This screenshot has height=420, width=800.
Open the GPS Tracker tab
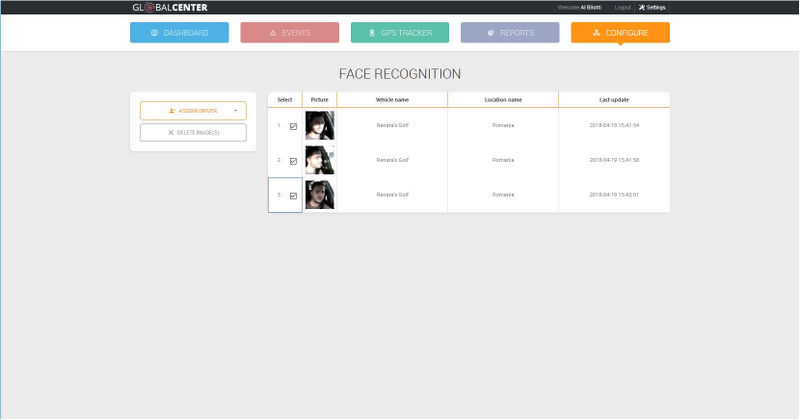click(x=400, y=33)
